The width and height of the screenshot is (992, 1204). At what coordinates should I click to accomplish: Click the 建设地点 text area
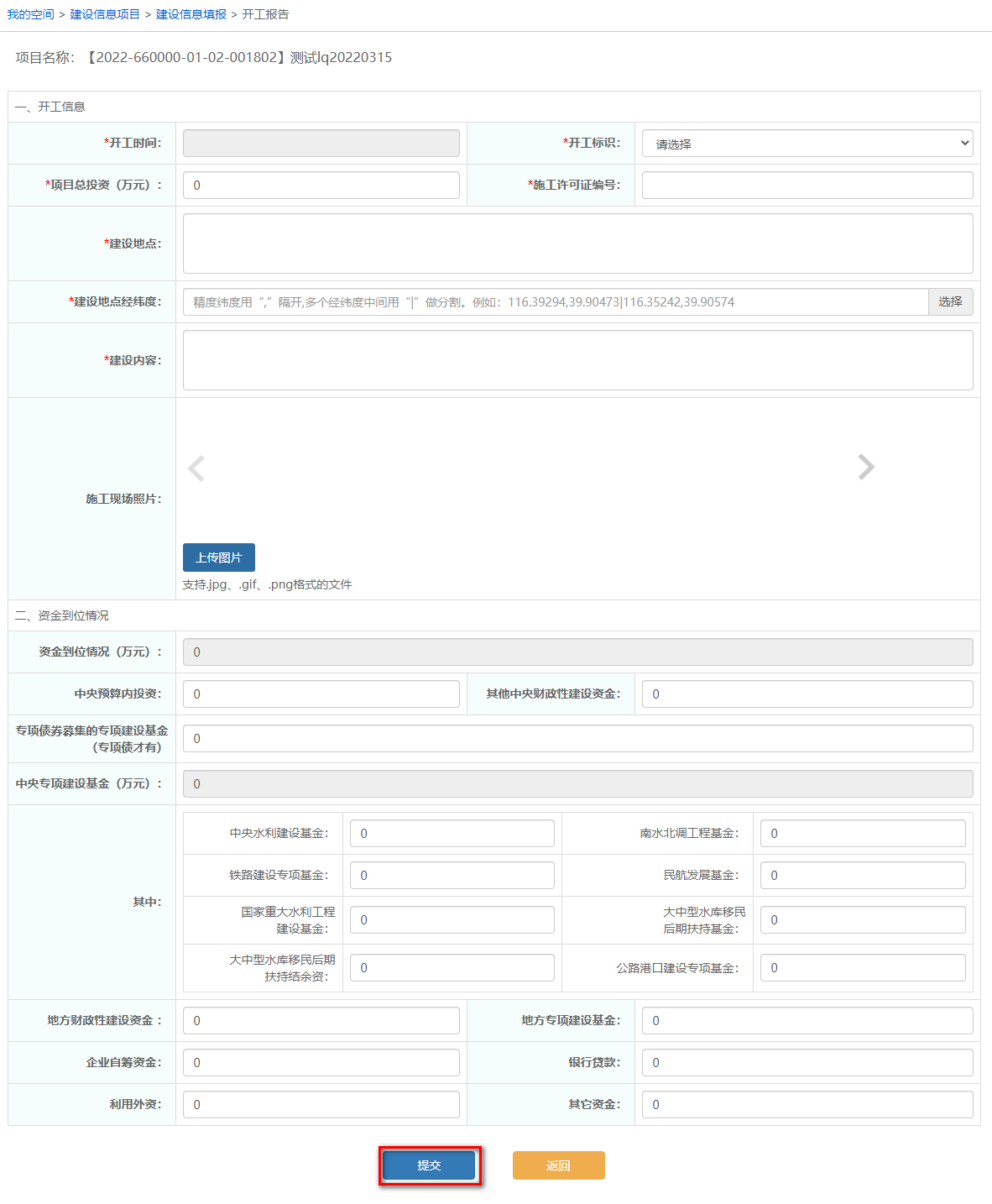tap(577, 243)
